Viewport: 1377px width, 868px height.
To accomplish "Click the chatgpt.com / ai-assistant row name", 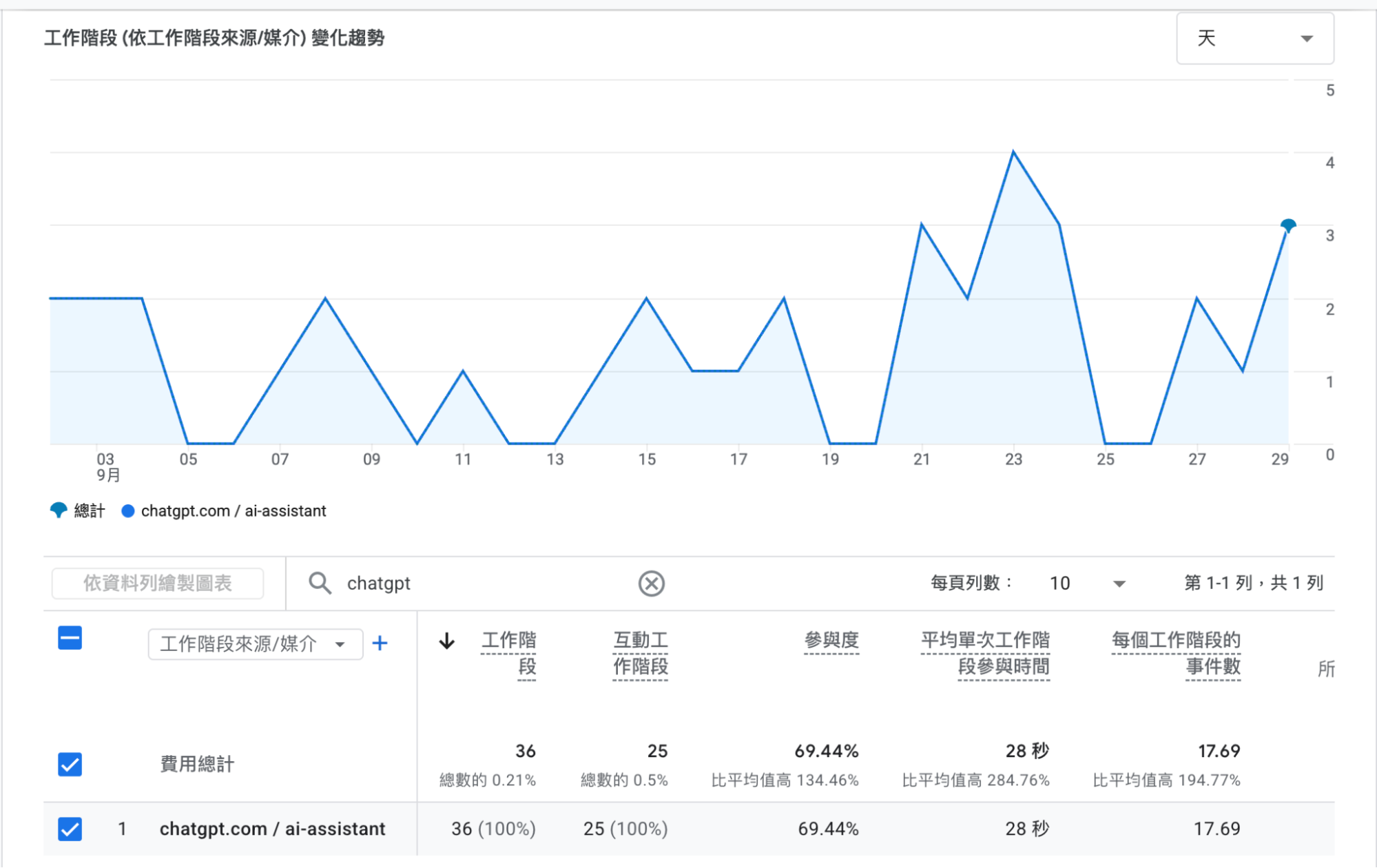I will pos(272,829).
